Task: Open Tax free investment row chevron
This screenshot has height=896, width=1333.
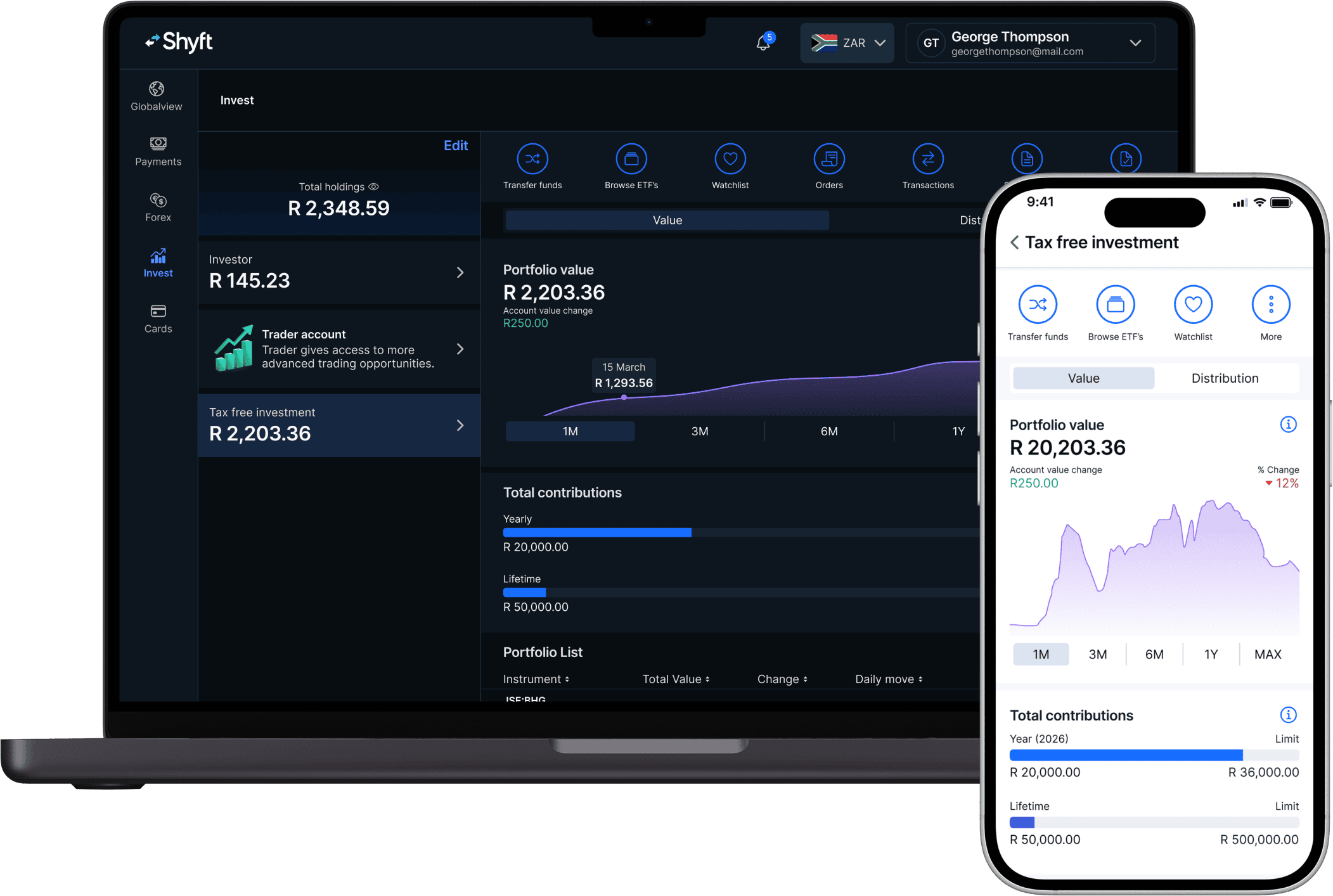Action: (x=460, y=425)
